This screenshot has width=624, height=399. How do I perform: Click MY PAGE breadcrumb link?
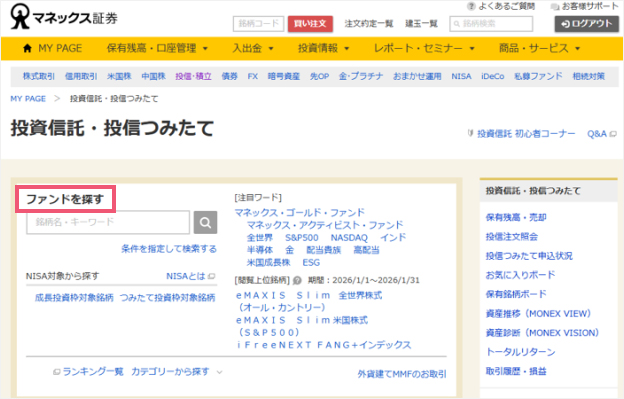pos(28,99)
